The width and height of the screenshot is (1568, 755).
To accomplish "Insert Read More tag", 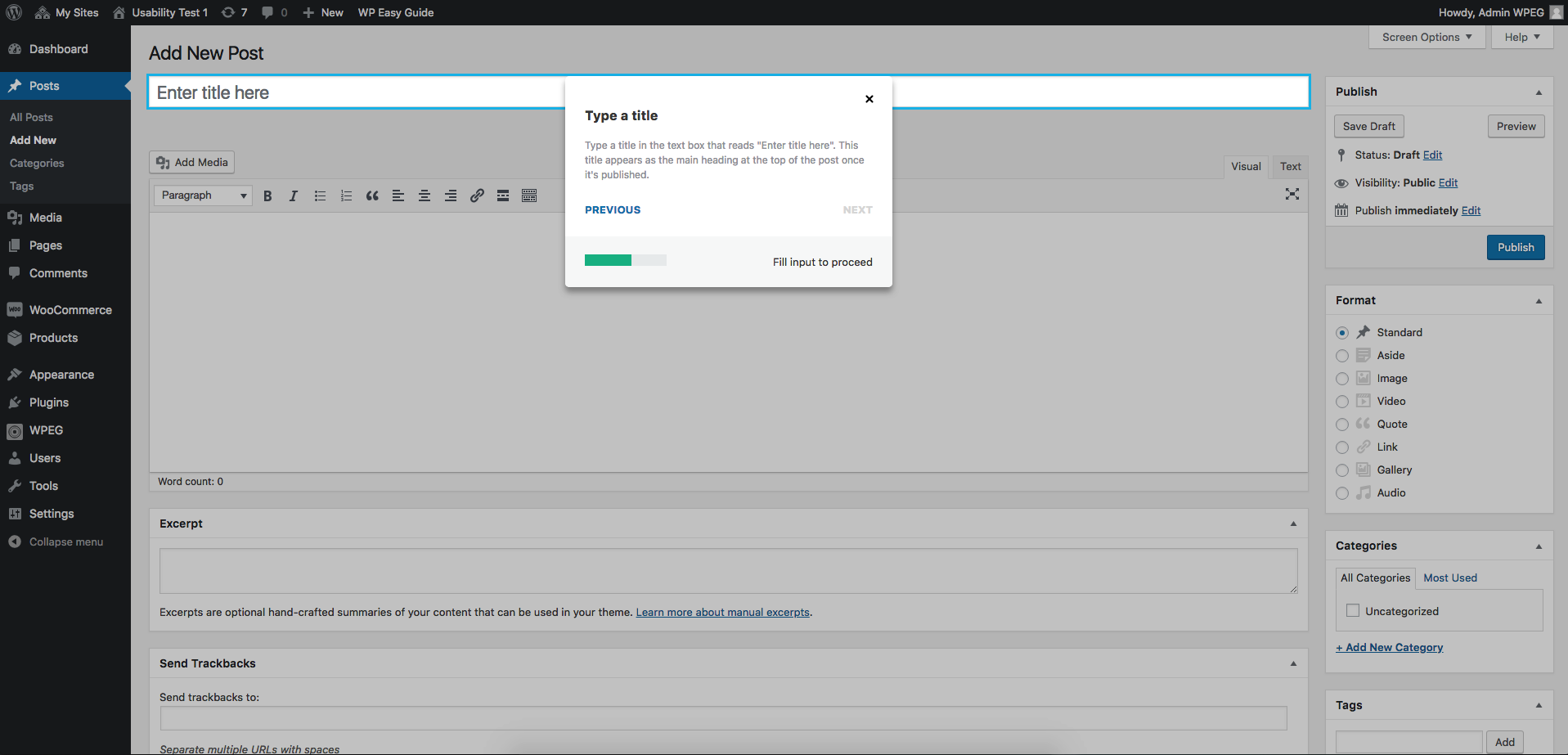I will click(503, 195).
